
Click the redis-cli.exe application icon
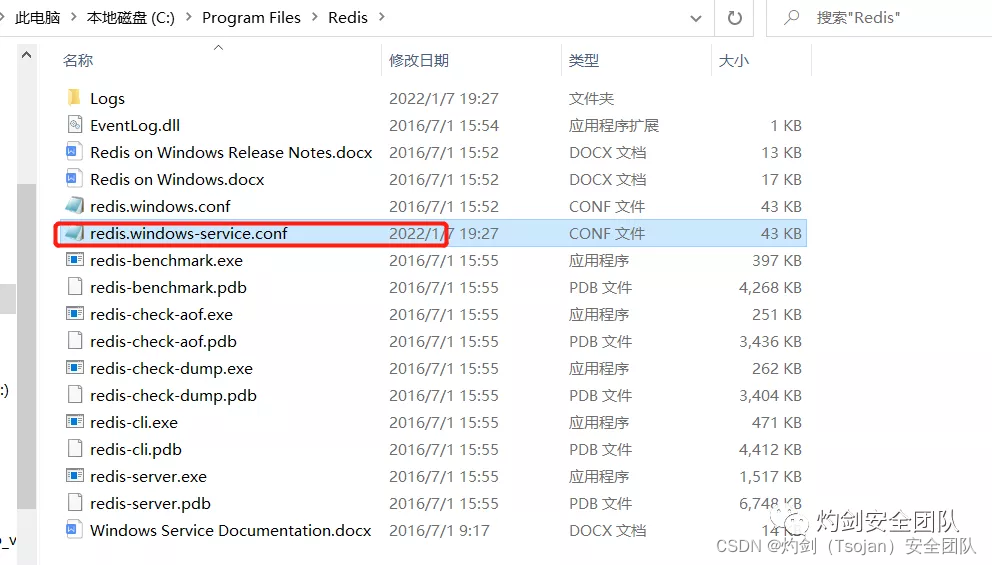click(x=75, y=422)
